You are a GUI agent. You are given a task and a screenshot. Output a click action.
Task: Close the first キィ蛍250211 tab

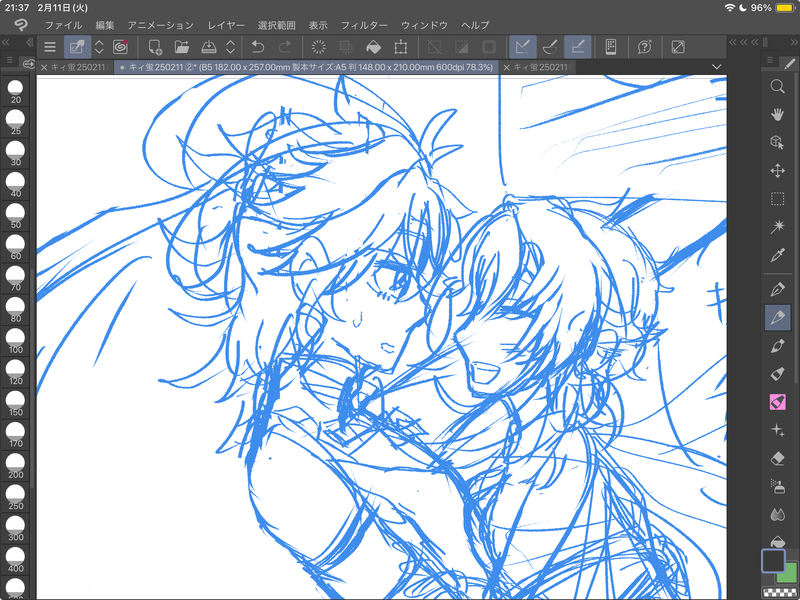pos(44,67)
